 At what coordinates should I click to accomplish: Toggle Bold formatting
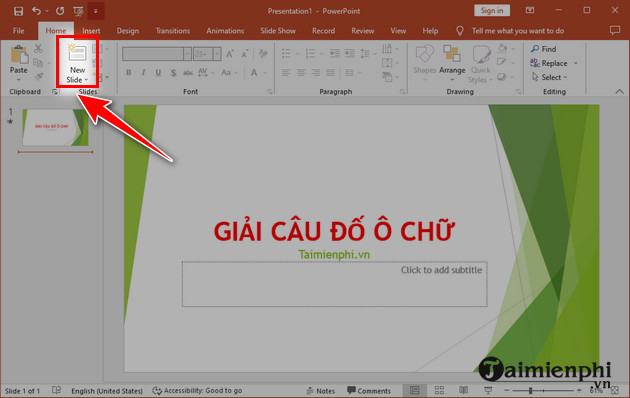pos(129,73)
